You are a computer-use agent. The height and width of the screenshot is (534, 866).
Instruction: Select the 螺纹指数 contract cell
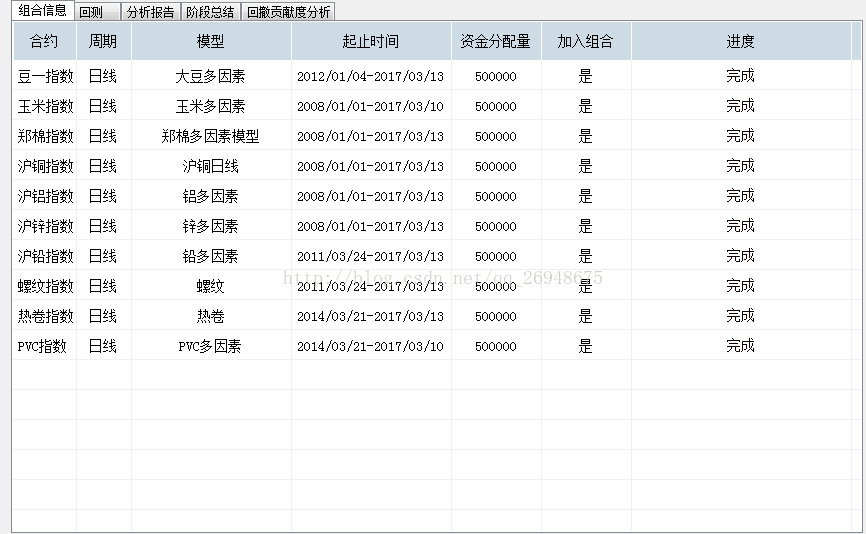(x=45, y=286)
